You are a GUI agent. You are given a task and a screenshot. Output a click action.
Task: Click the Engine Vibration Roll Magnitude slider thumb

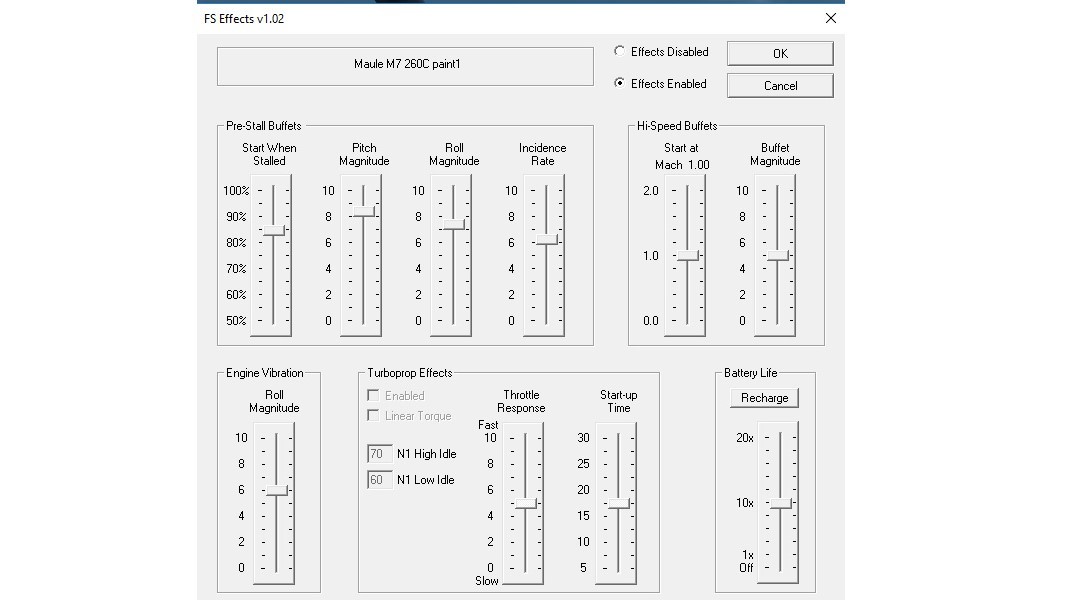(277, 490)
